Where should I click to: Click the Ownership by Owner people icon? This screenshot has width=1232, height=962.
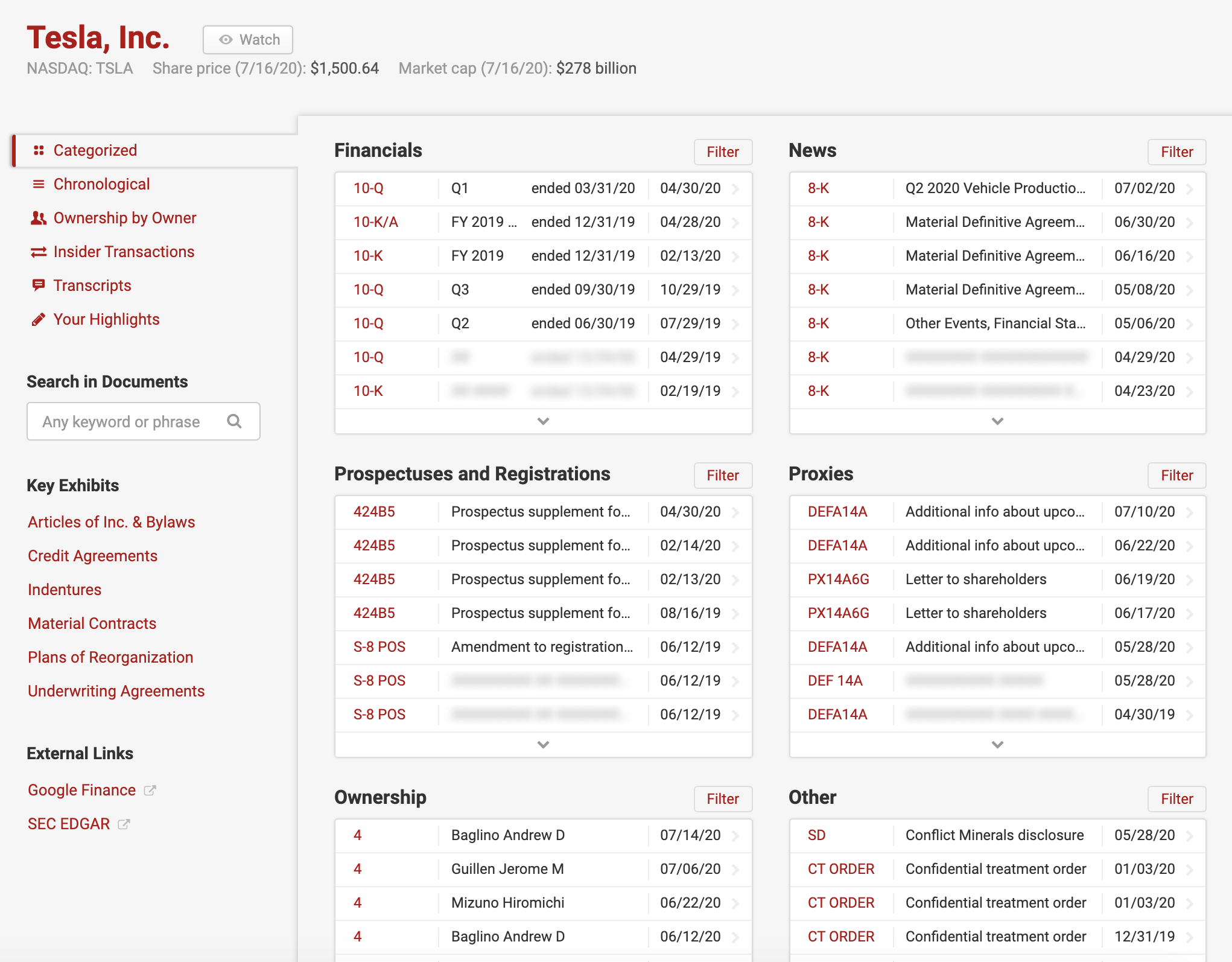pyautogui.click(x=39, y=218)
